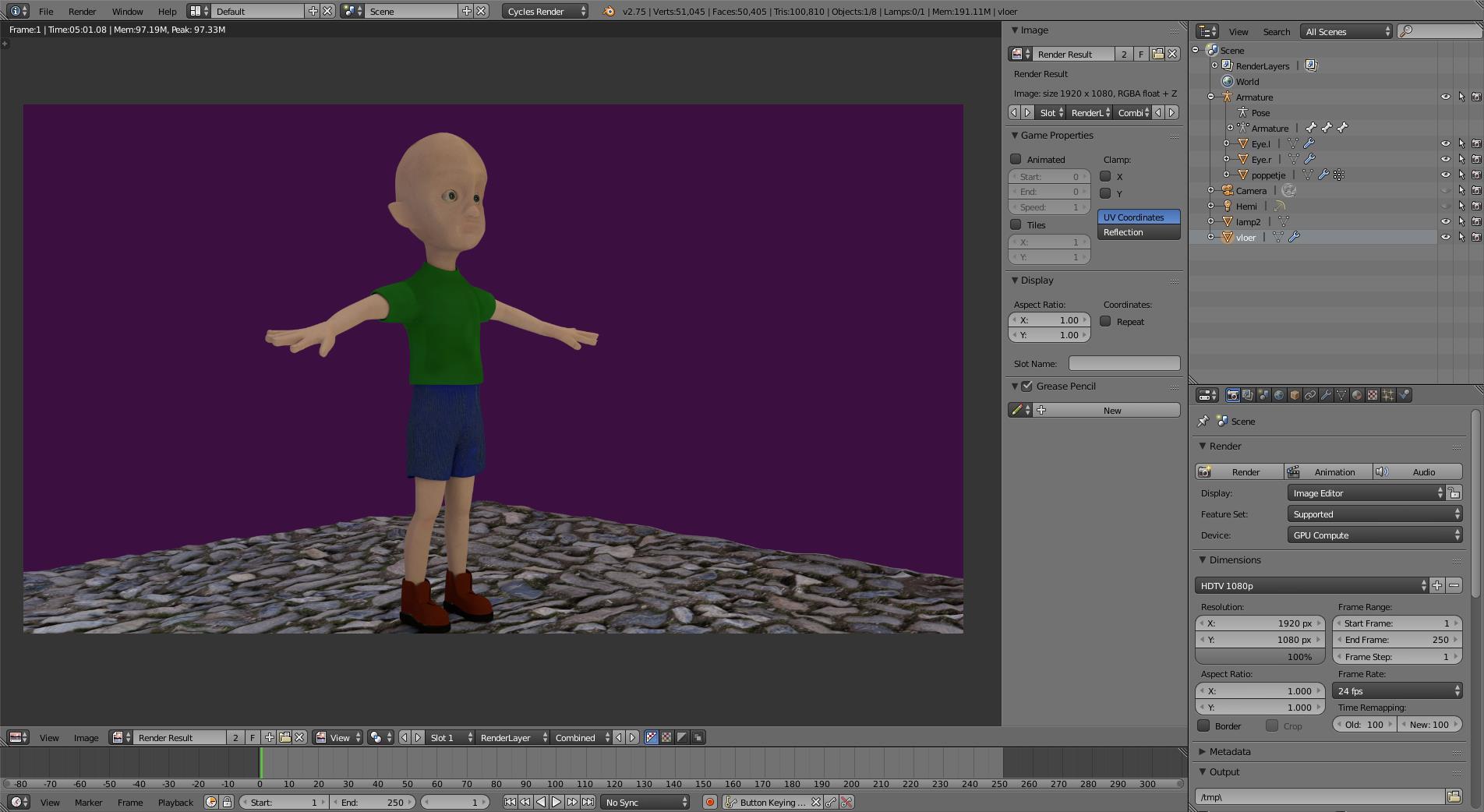The height and width of the screenshot is (812, 1484).
Task: Expand the Metadata panel
Action: pyautogui.click(x=1230, y=752)
